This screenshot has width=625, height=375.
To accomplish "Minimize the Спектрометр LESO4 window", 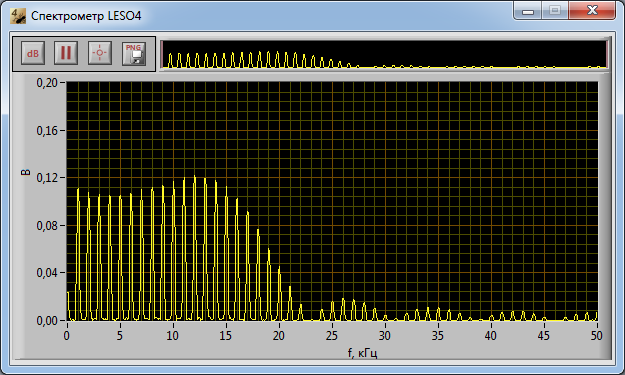I will point(528,11).
